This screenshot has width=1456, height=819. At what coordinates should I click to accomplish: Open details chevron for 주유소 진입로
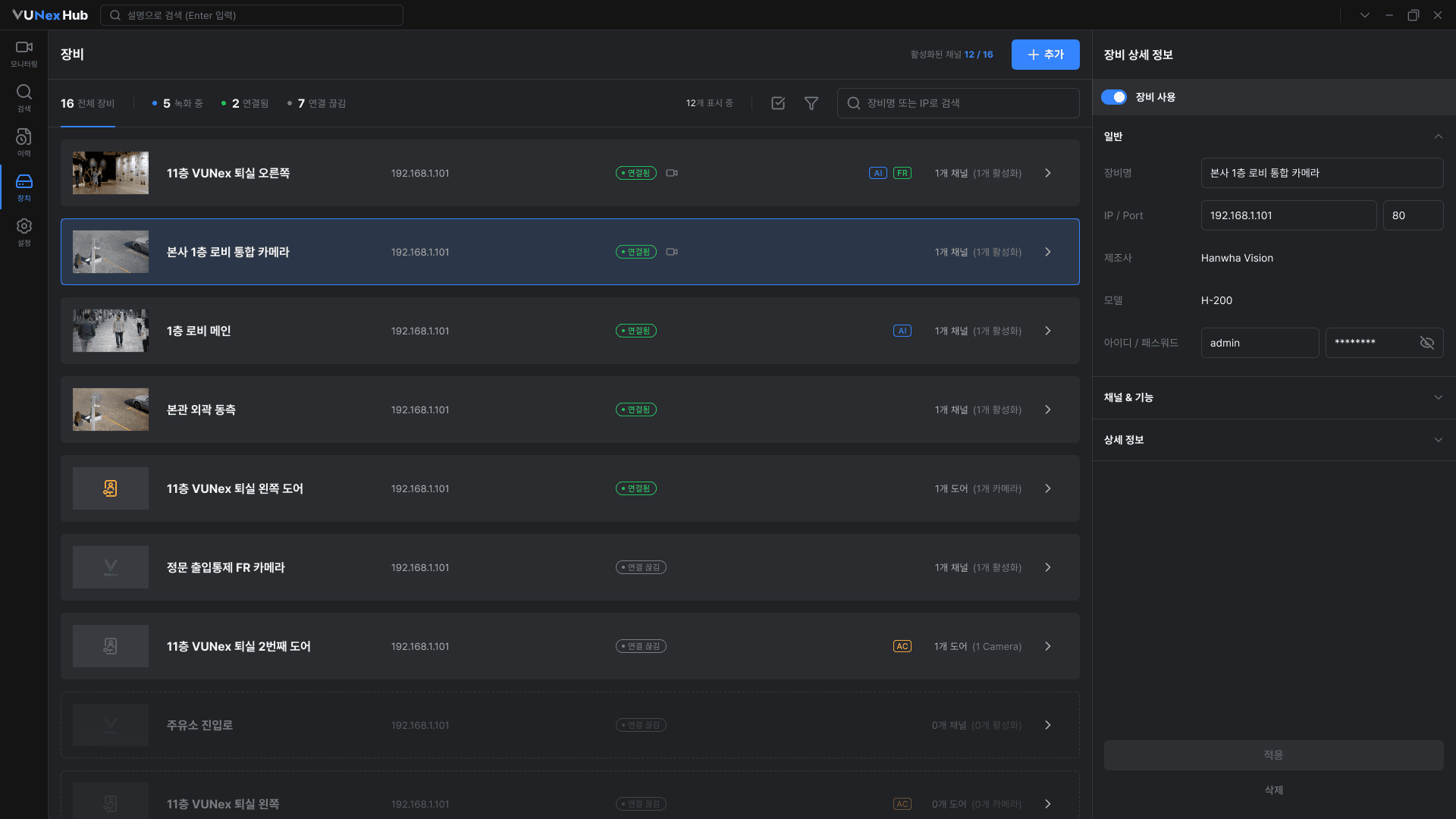click(x=1048, y=725)
